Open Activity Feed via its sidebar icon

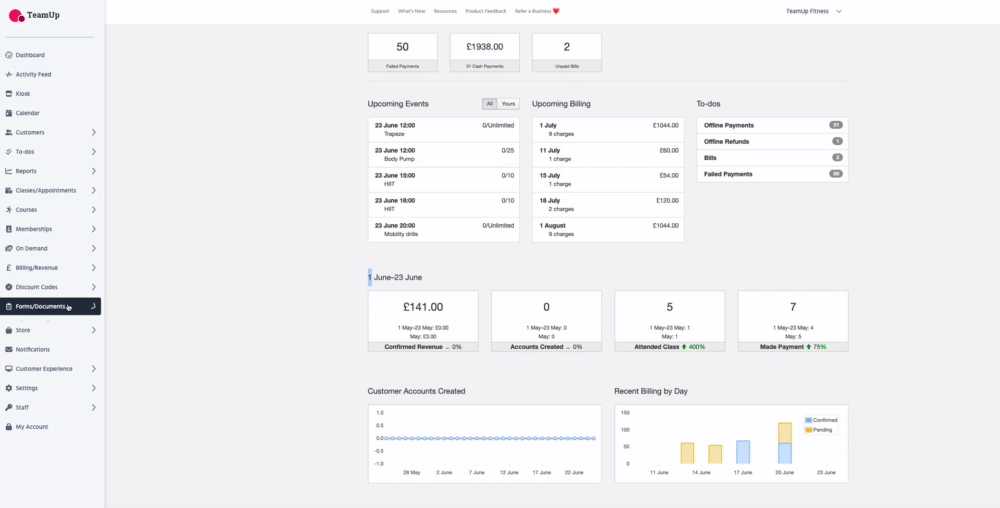click(9, 74)
